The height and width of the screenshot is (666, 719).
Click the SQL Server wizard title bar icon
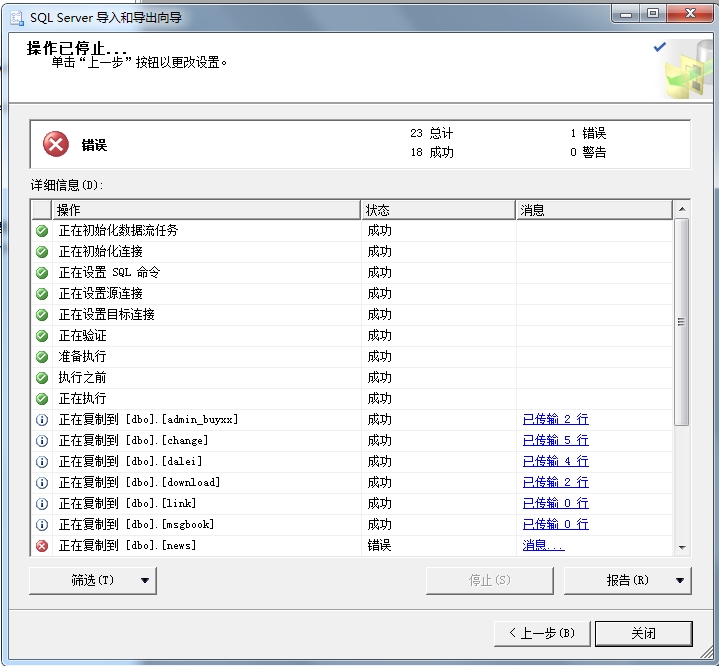click(x=16, y=17)
